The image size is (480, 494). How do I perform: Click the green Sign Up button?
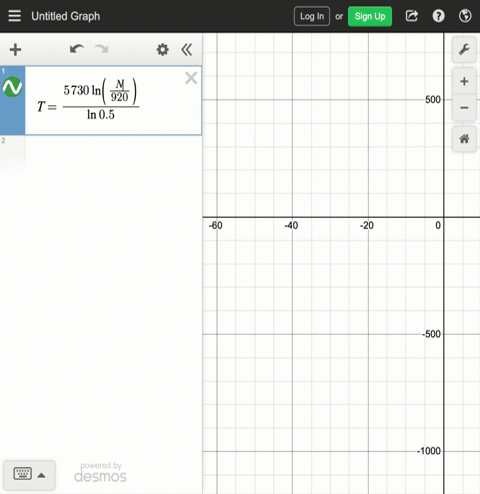pyautogui.click(x=370, y=16)
